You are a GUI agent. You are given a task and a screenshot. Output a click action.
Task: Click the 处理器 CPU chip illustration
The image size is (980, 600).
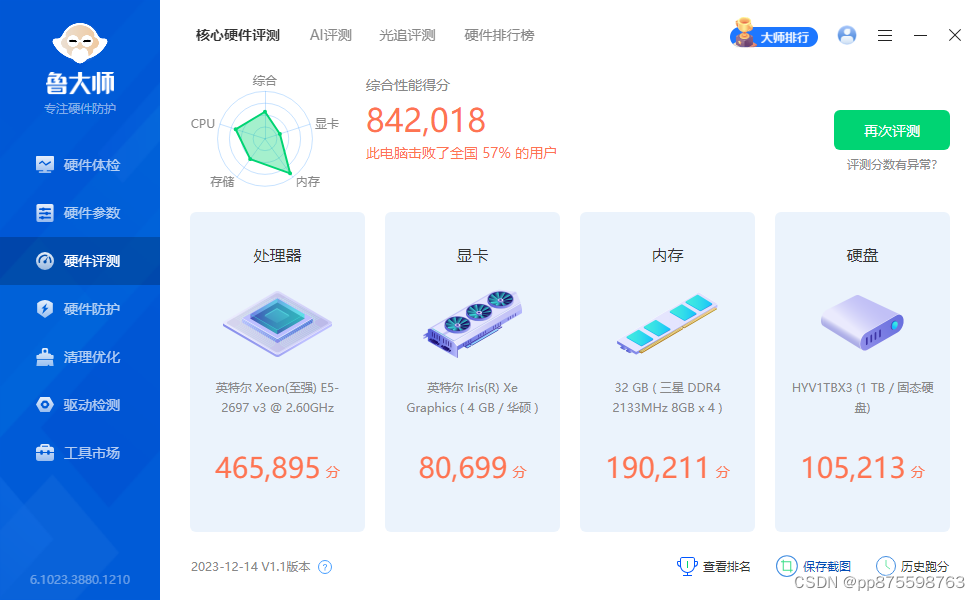point(278,324)
